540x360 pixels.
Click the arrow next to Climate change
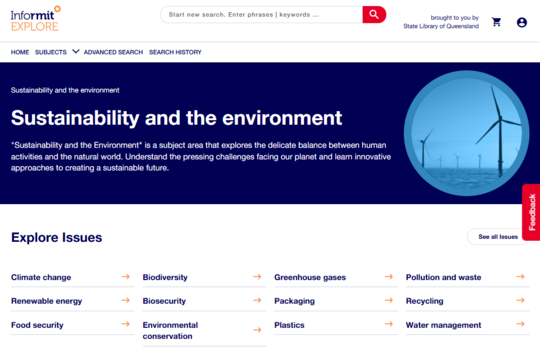[126, 277]
